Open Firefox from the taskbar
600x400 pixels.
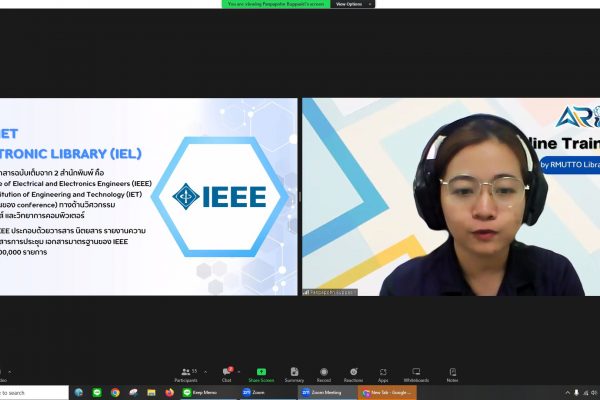pos(170,393)
